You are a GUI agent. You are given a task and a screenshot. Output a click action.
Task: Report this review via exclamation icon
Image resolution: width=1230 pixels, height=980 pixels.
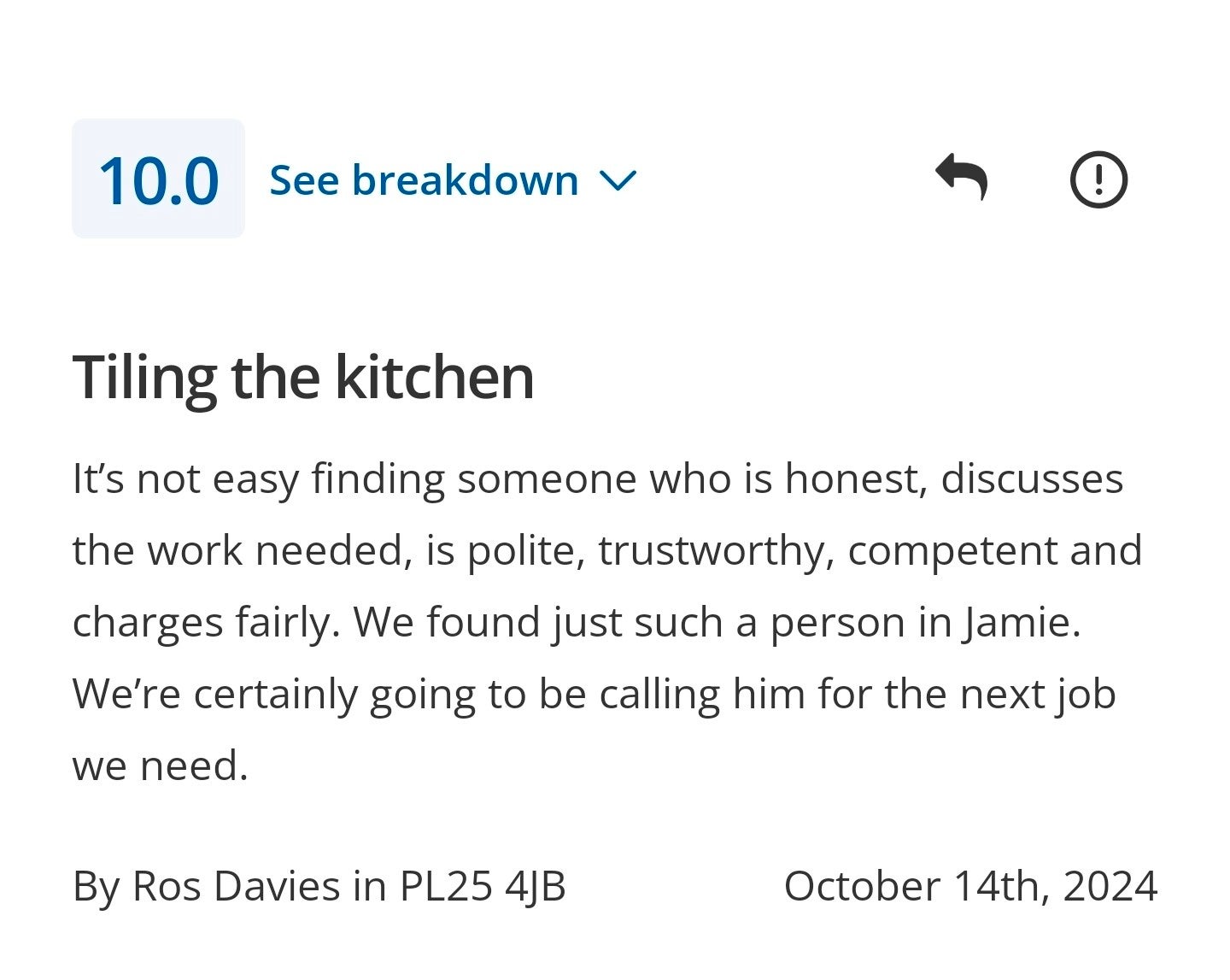[1098, 179]
